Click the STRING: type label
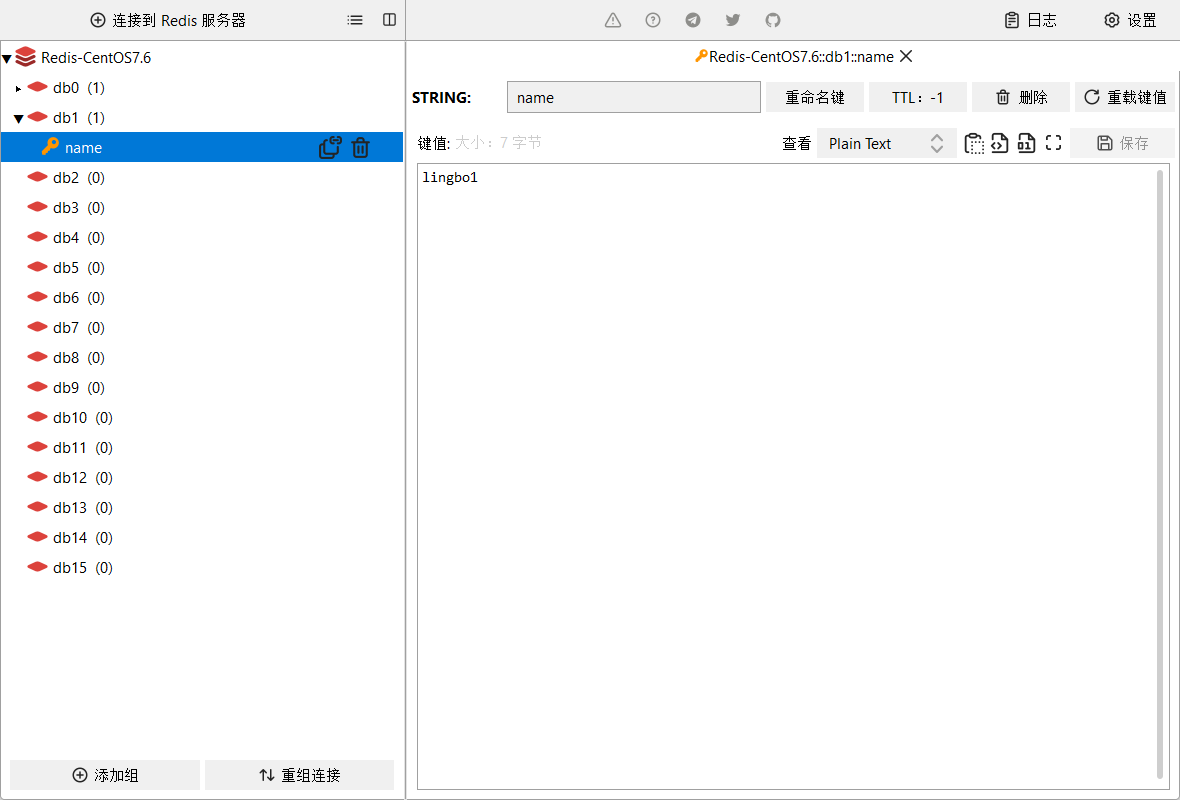The width and height of the screenshot is (1180, 800). coord(441,97)
